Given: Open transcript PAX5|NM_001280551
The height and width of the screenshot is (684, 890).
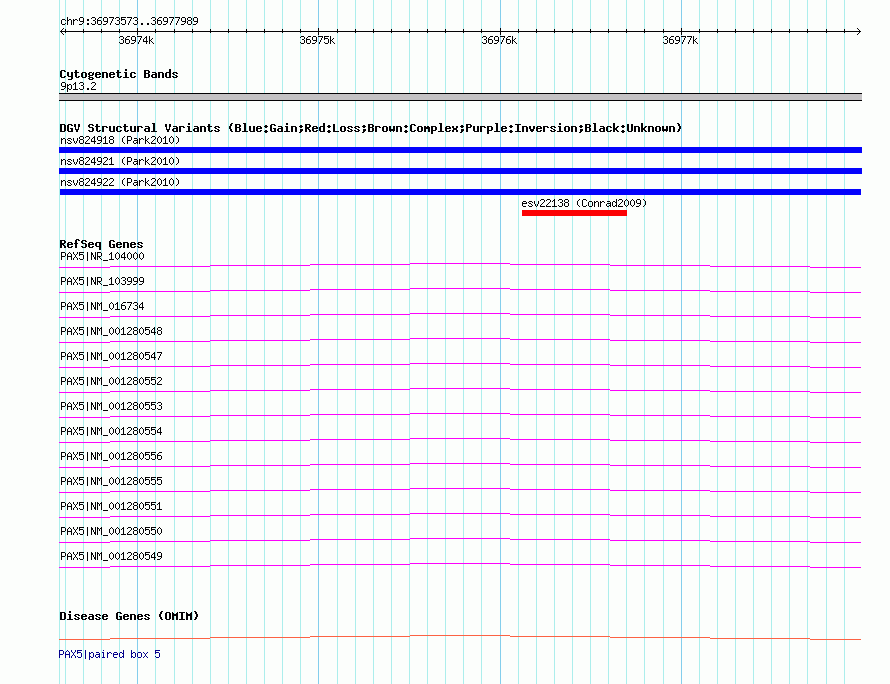Looking at the screenshot, I should click(111, 506).
